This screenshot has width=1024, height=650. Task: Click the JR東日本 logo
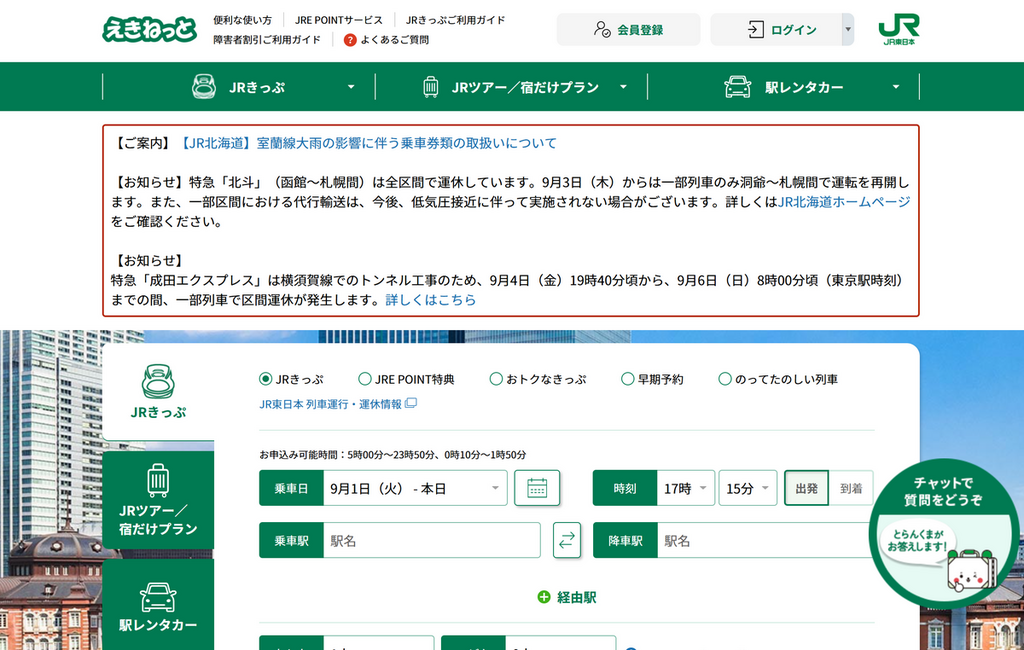[899, 29]
